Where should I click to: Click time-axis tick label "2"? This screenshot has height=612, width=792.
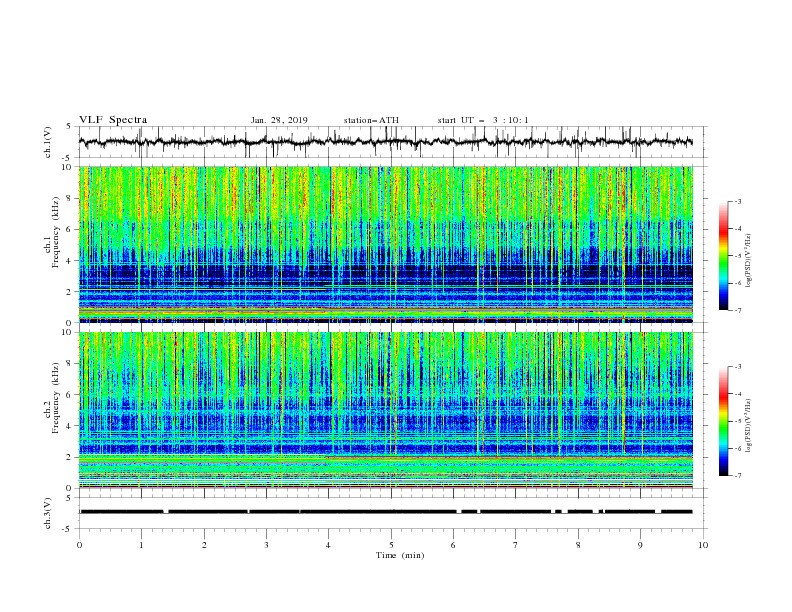pyautogui.click(x=204, y=545)
